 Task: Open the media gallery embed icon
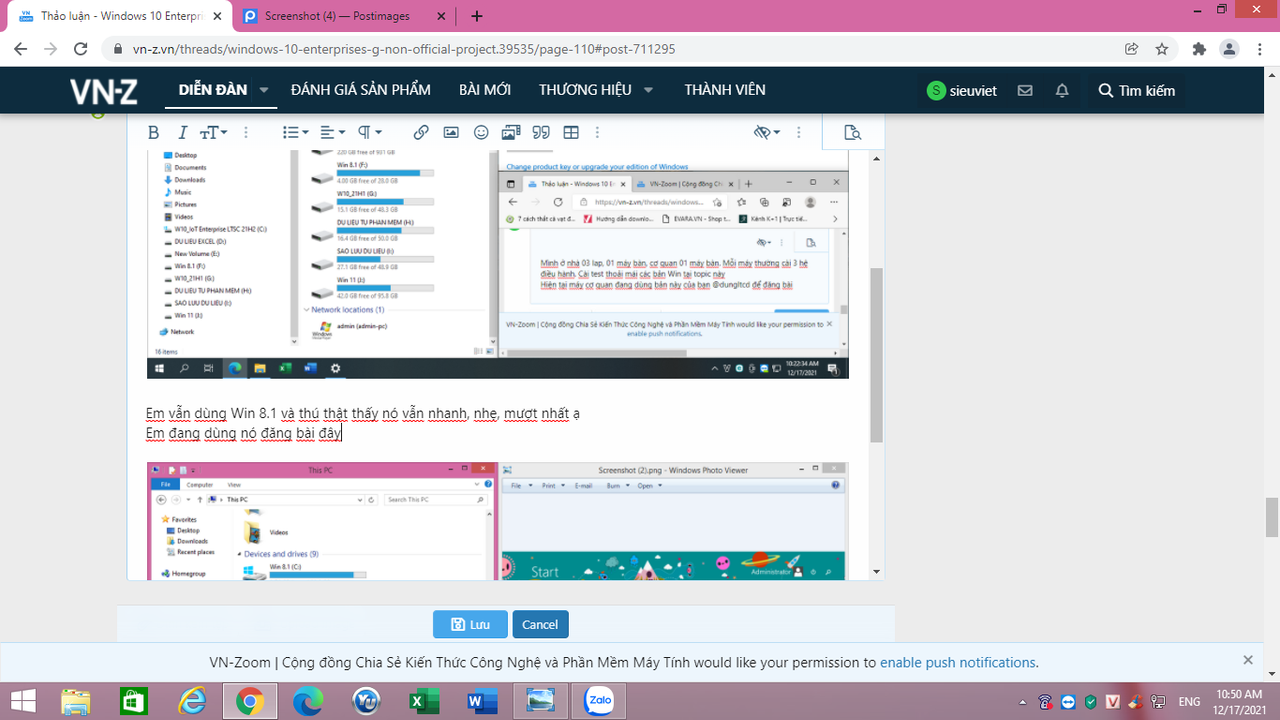[x=509, y=131]
